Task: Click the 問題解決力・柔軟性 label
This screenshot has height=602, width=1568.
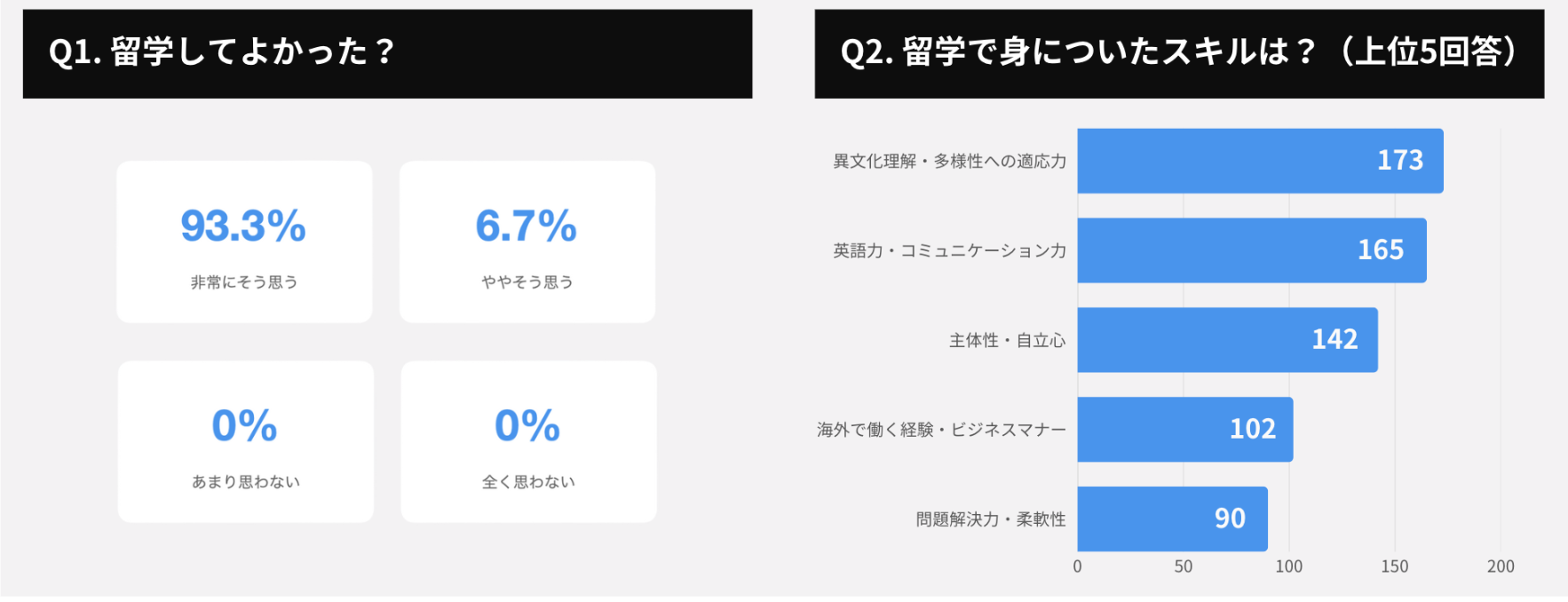Action: click(x=990, y=519)
